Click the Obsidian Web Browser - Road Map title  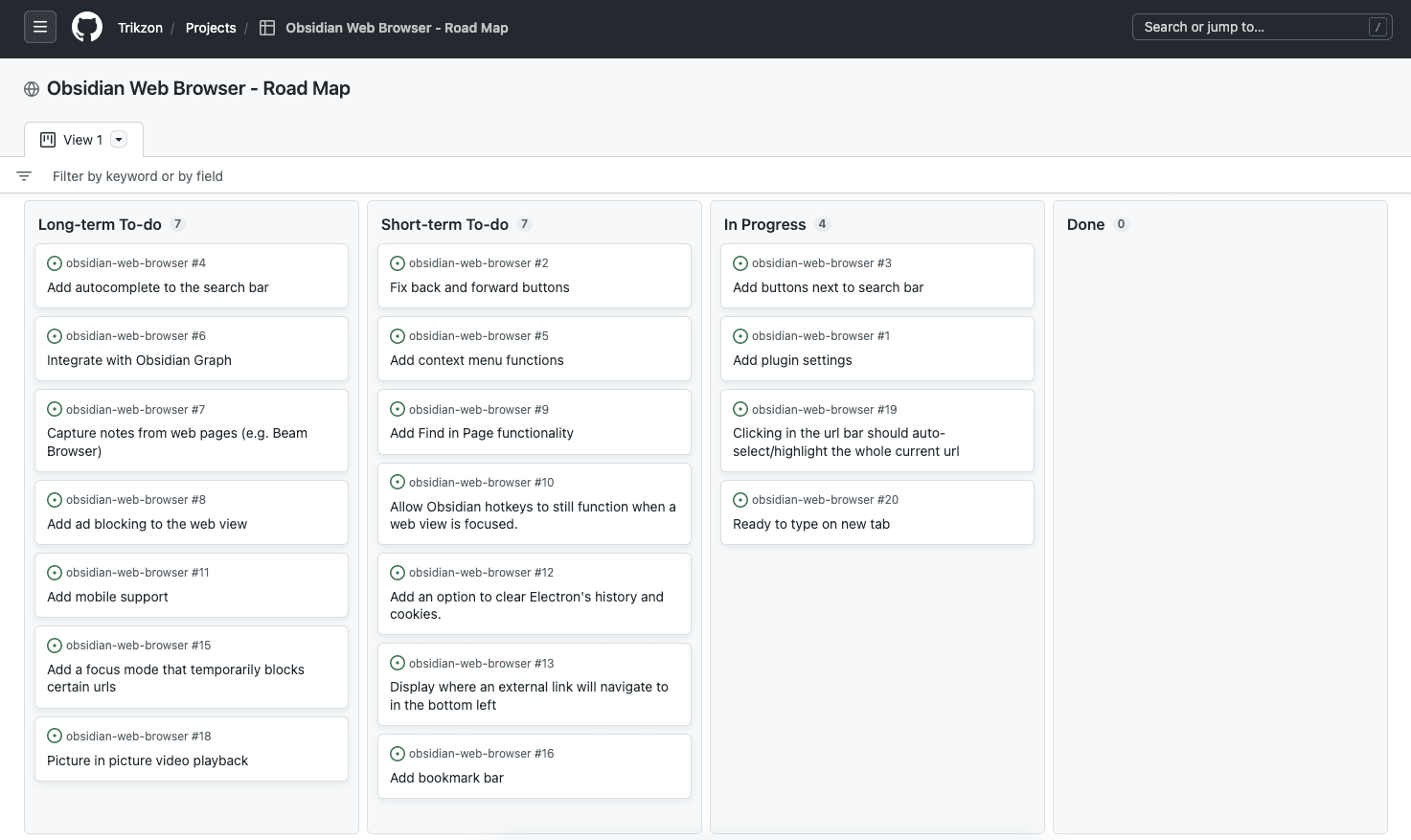[x=198, y=88]
